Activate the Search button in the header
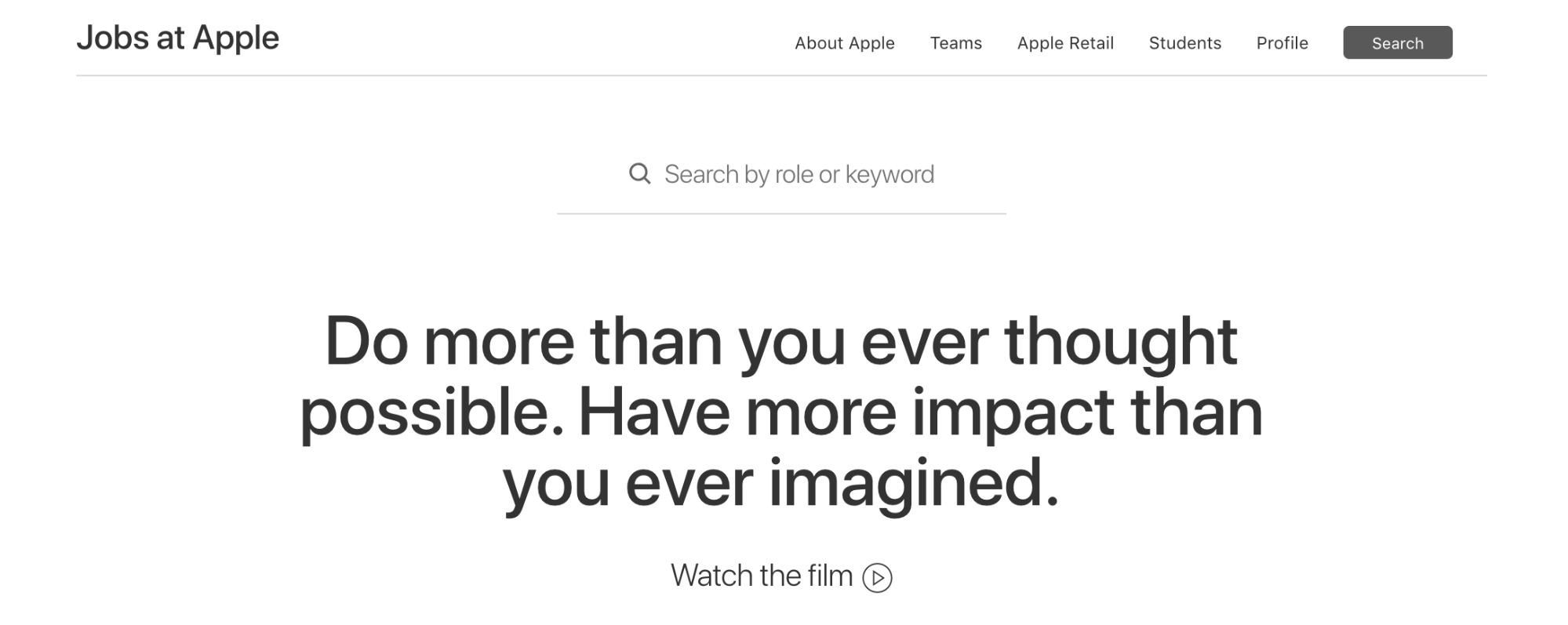1568x625 pixels. pyautogui.click(x=1397, y=43)
